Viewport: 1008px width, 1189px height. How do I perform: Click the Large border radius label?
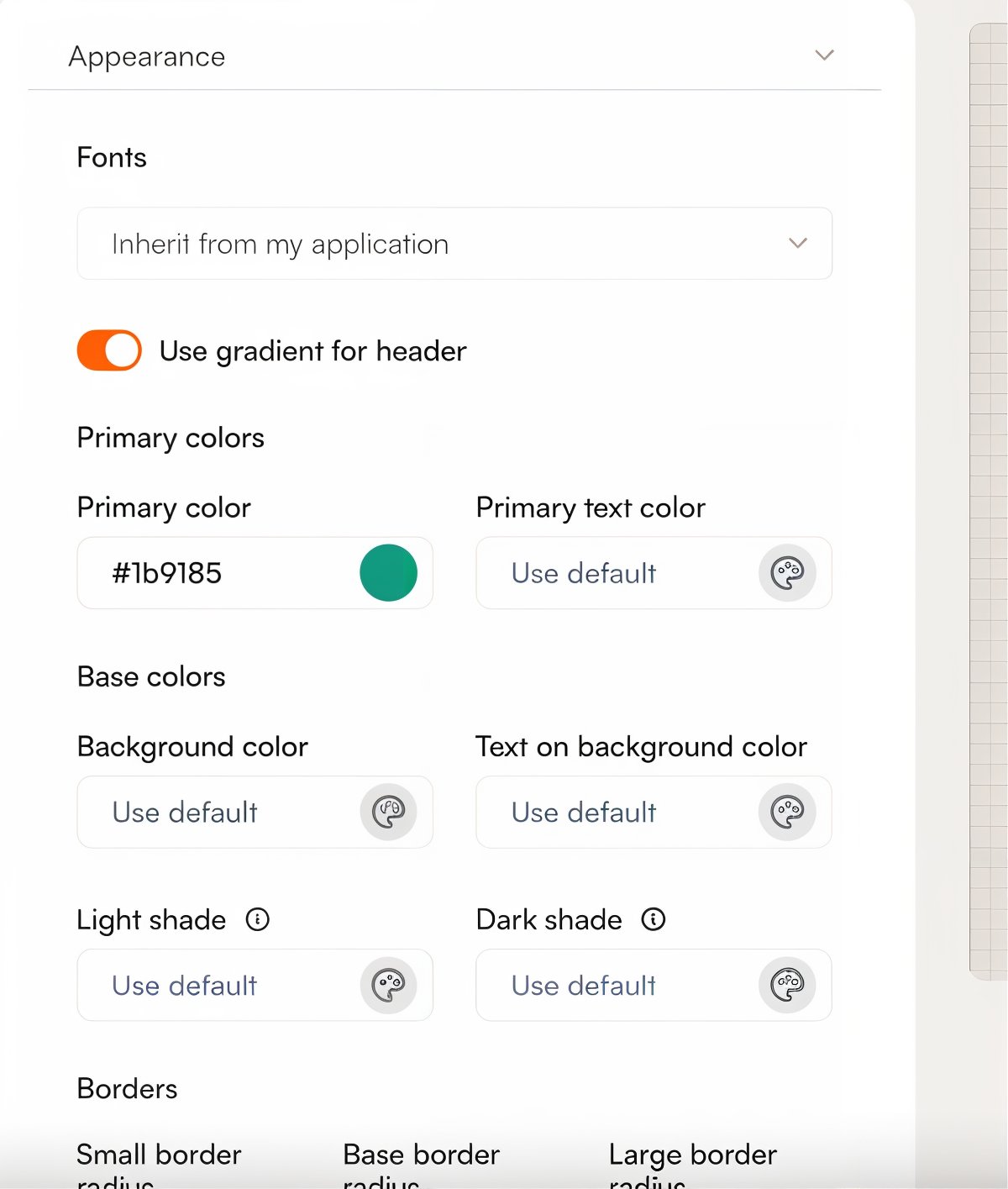pyautogui.click(x=693, y=1165)
